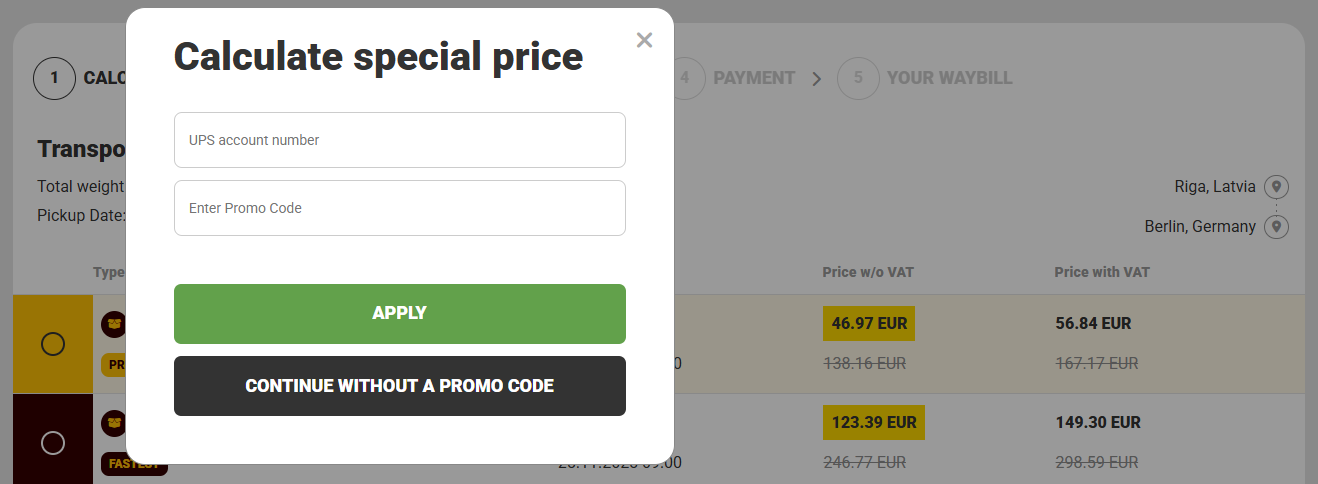This screenshot has height=484, width=1318.
Task: Close the Calculate special price dialog
Action: pos(644,40)
